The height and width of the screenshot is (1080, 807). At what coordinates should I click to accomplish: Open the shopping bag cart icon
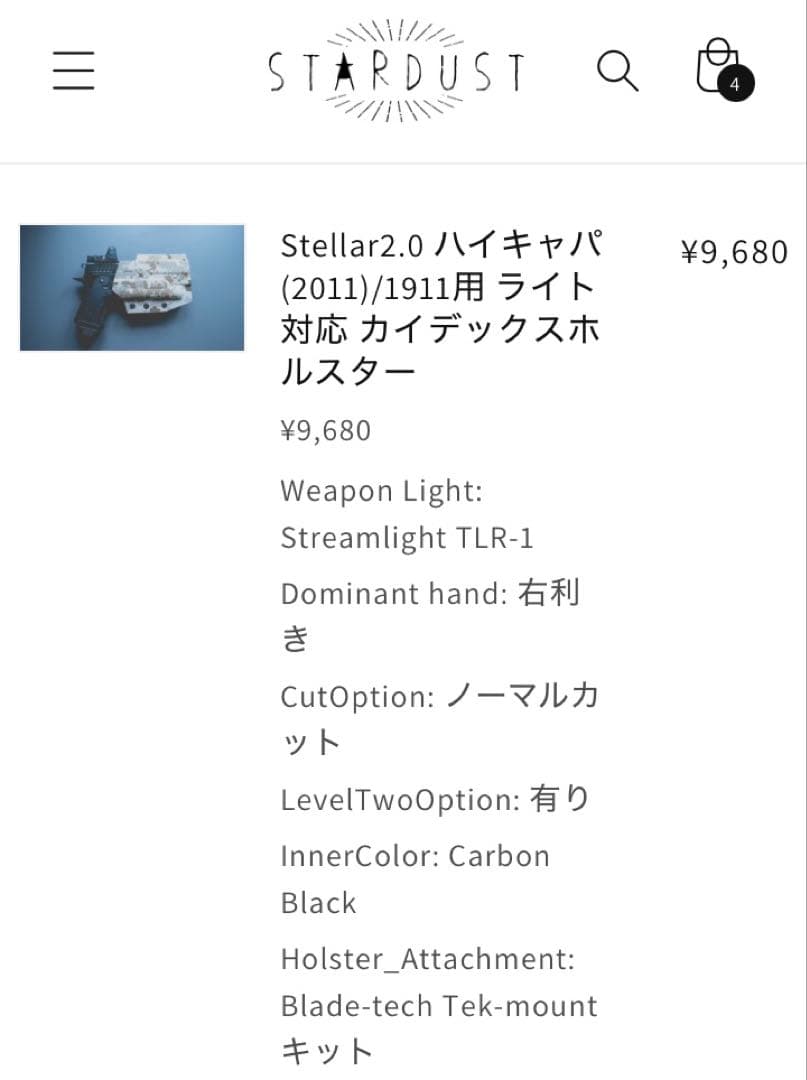click(x=717, y=70)
